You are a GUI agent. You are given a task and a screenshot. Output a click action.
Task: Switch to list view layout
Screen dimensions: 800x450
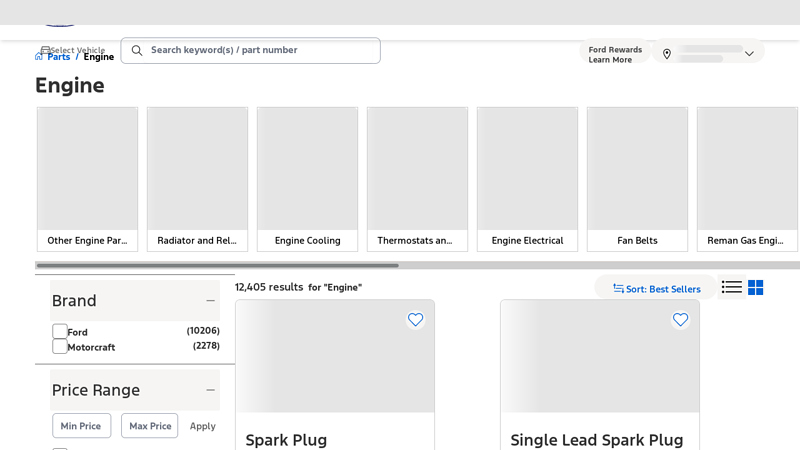pos(732,288)
